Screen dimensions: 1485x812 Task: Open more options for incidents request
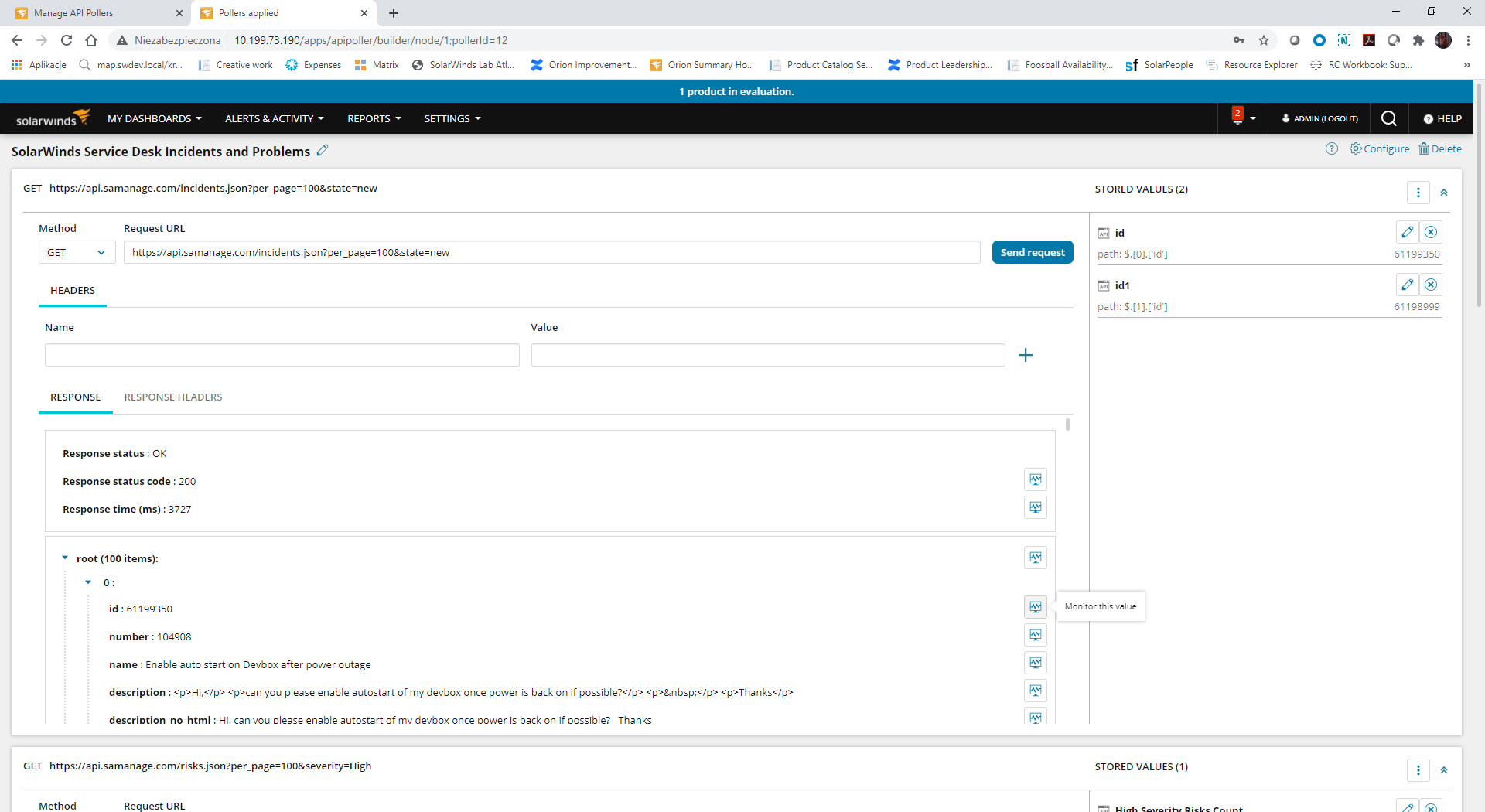(x=1418, y=192)
